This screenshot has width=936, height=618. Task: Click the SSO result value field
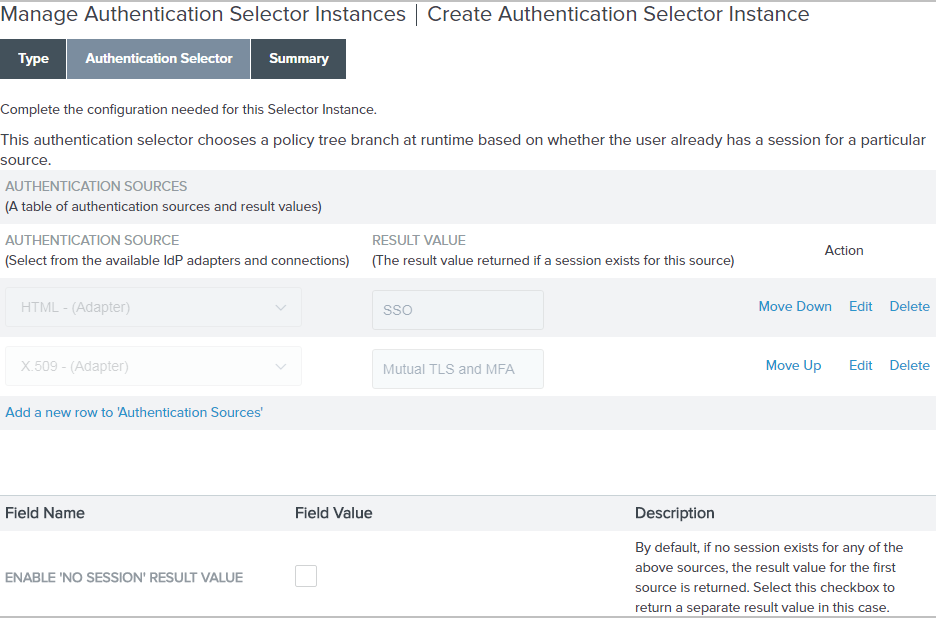(457, 310)
